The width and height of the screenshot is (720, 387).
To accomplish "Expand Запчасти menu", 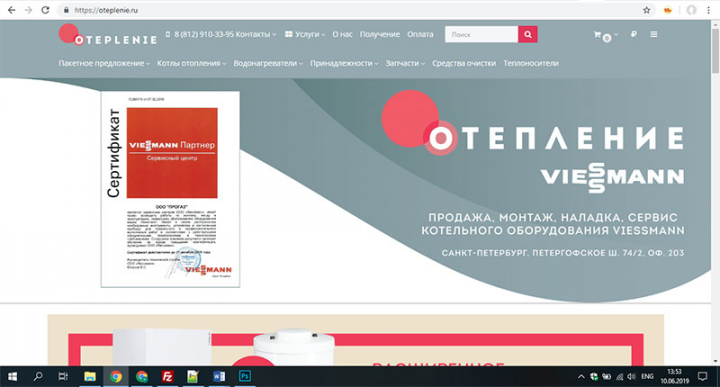I will pos(405,63).
